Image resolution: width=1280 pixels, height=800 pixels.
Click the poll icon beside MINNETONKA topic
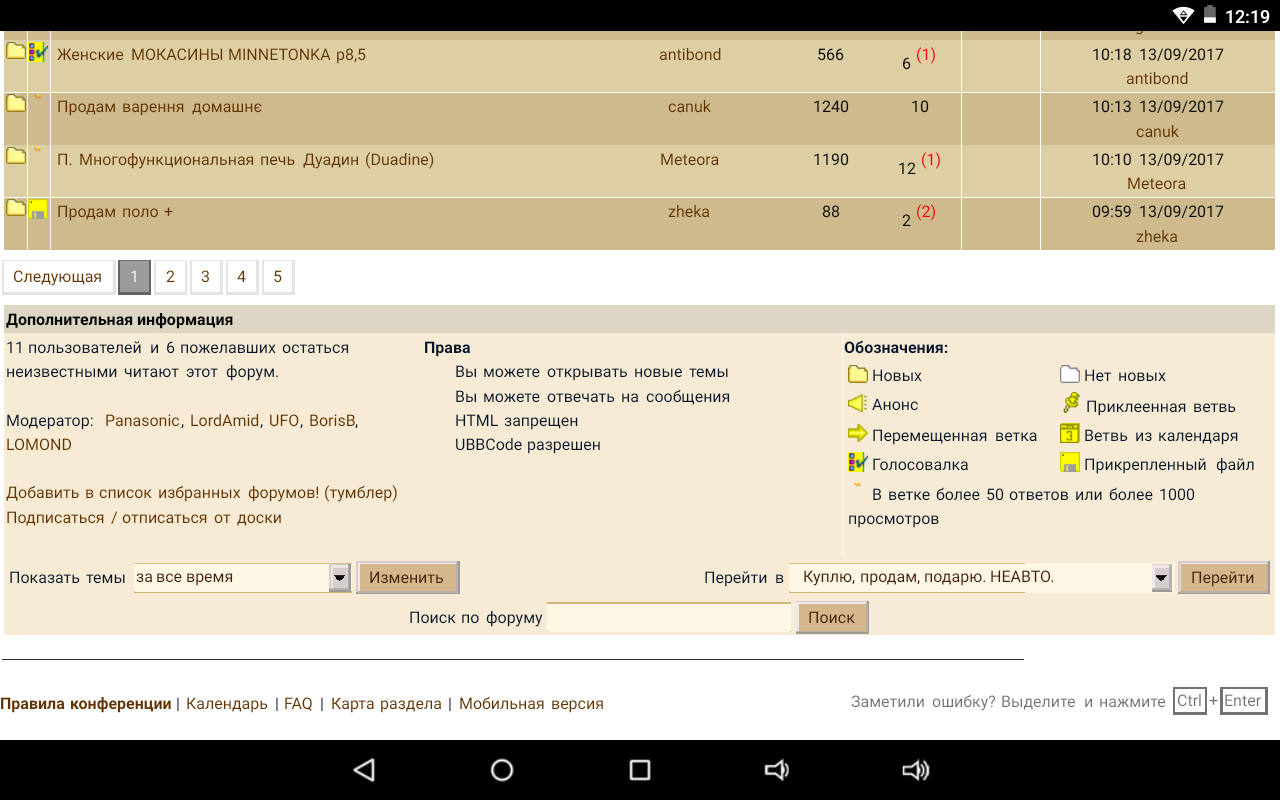[x=38, y=53]
